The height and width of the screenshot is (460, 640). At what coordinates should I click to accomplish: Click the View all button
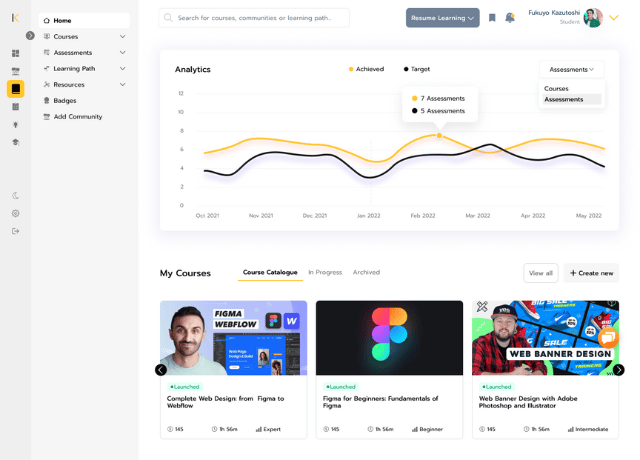(x=540, y=273)
